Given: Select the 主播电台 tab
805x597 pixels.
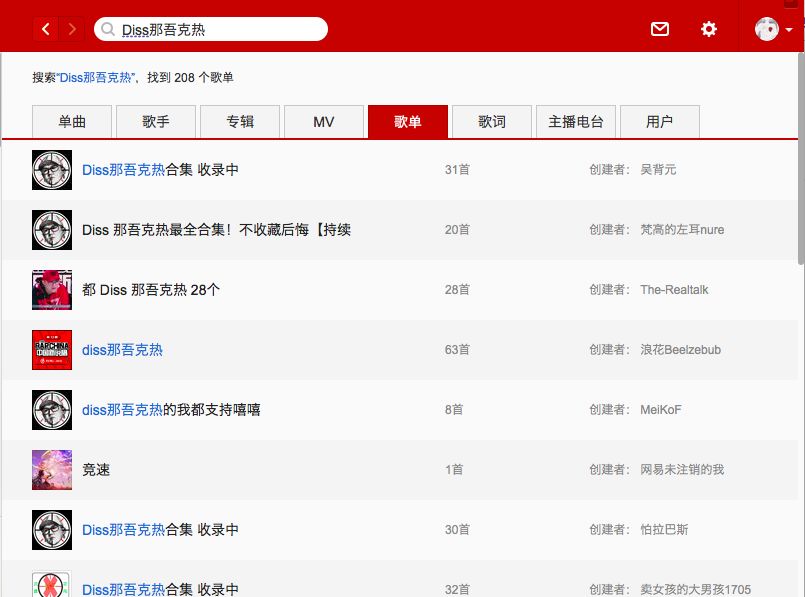Looking at the screenshot, I should pos(576,121).
